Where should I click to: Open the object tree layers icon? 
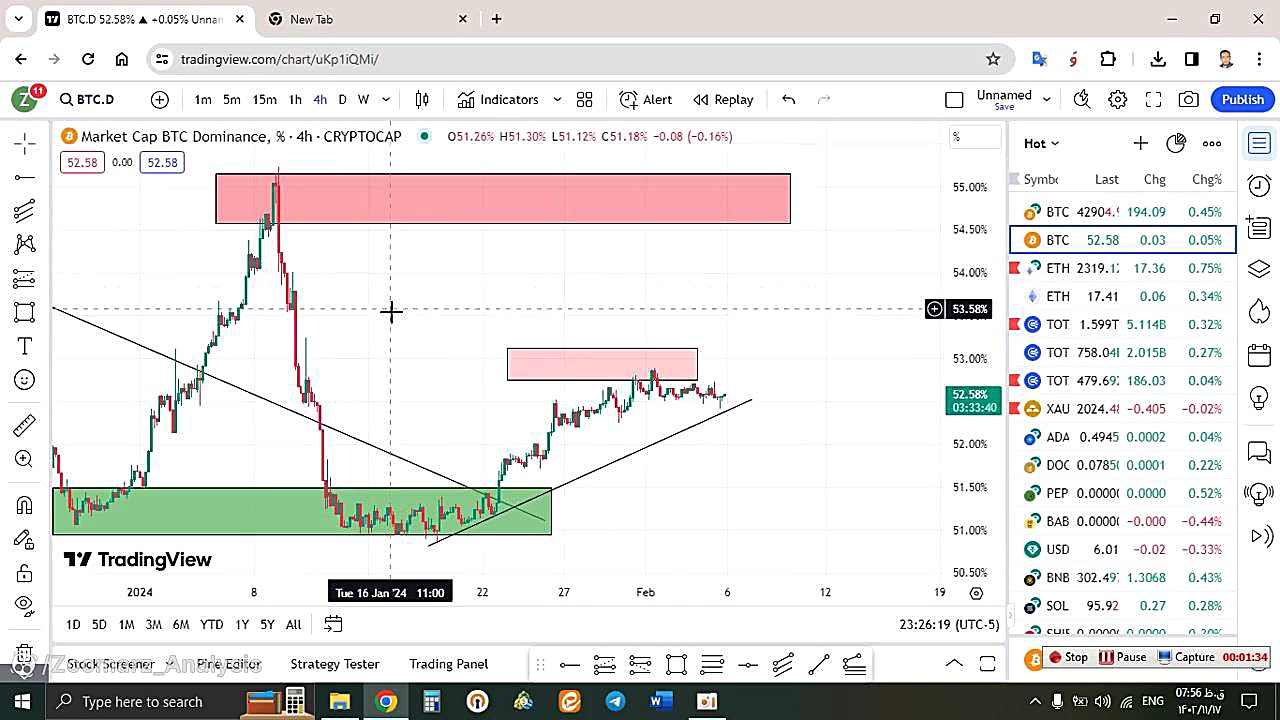pos(1259,270)
